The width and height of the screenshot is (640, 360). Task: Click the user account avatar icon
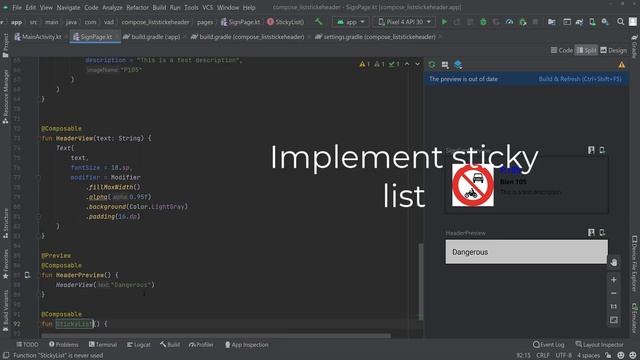point(633,22)
